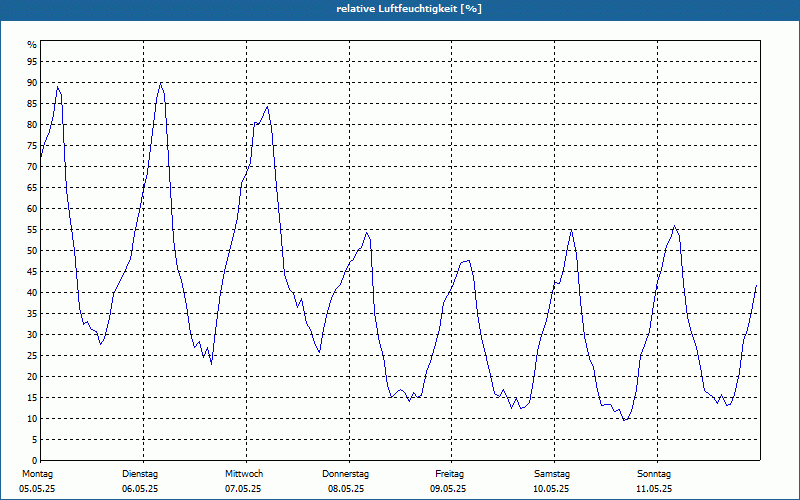Pick the y-axis tick label '45'
The image size is (800, 500).
[x=32, y=271]
